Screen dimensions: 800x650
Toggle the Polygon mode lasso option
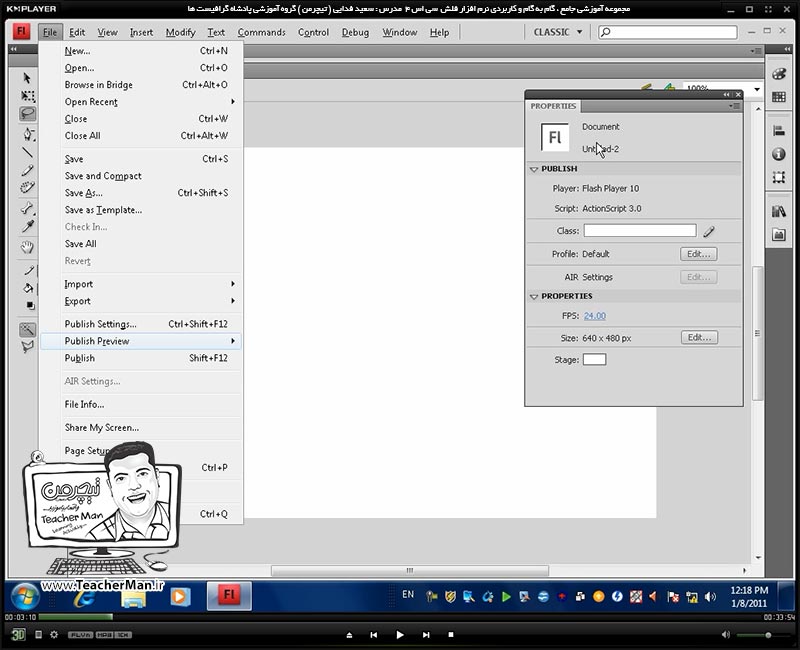pyautogui.click(x=28, y=347)
